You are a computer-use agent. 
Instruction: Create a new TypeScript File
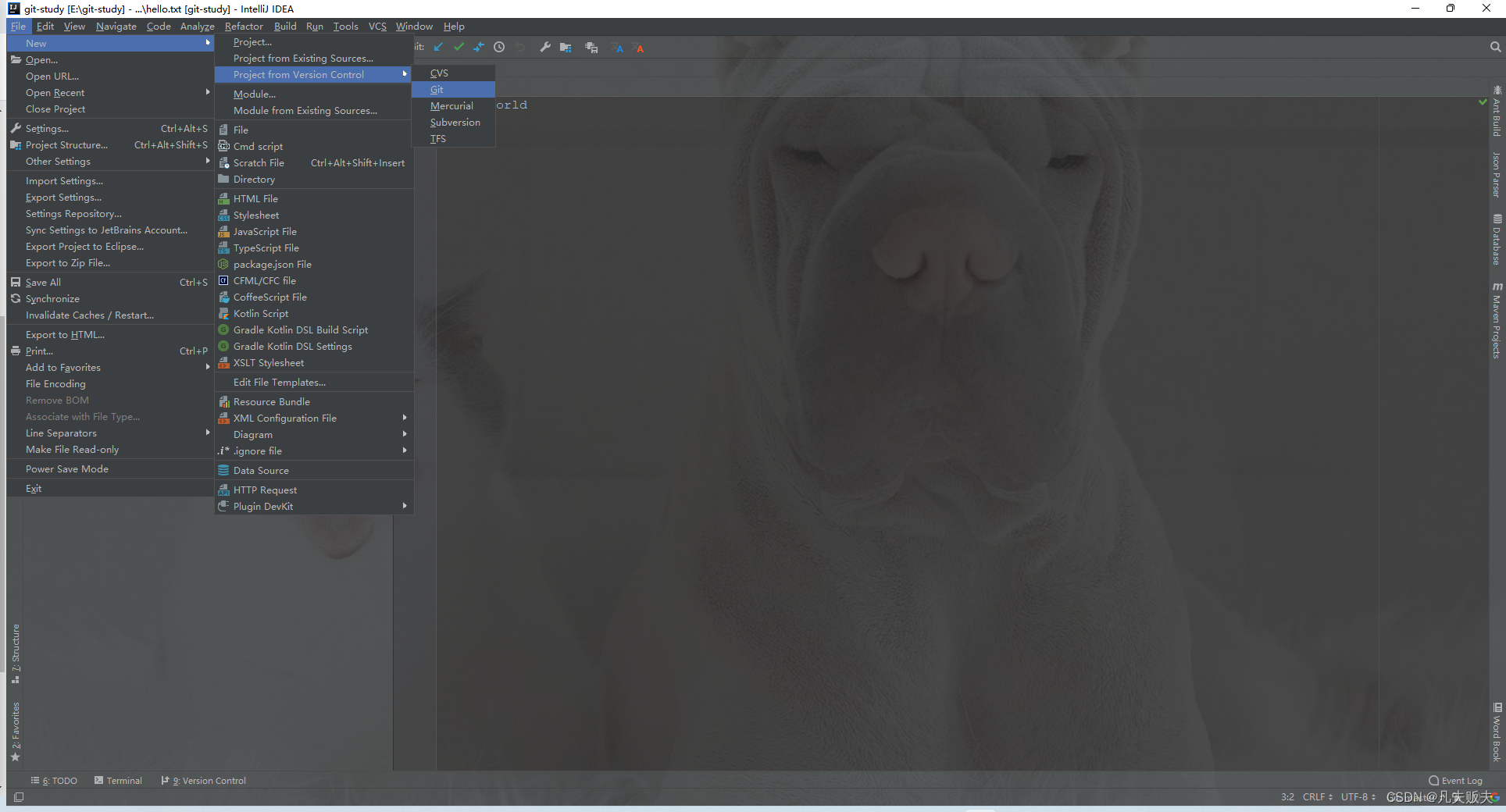[314, 248]
